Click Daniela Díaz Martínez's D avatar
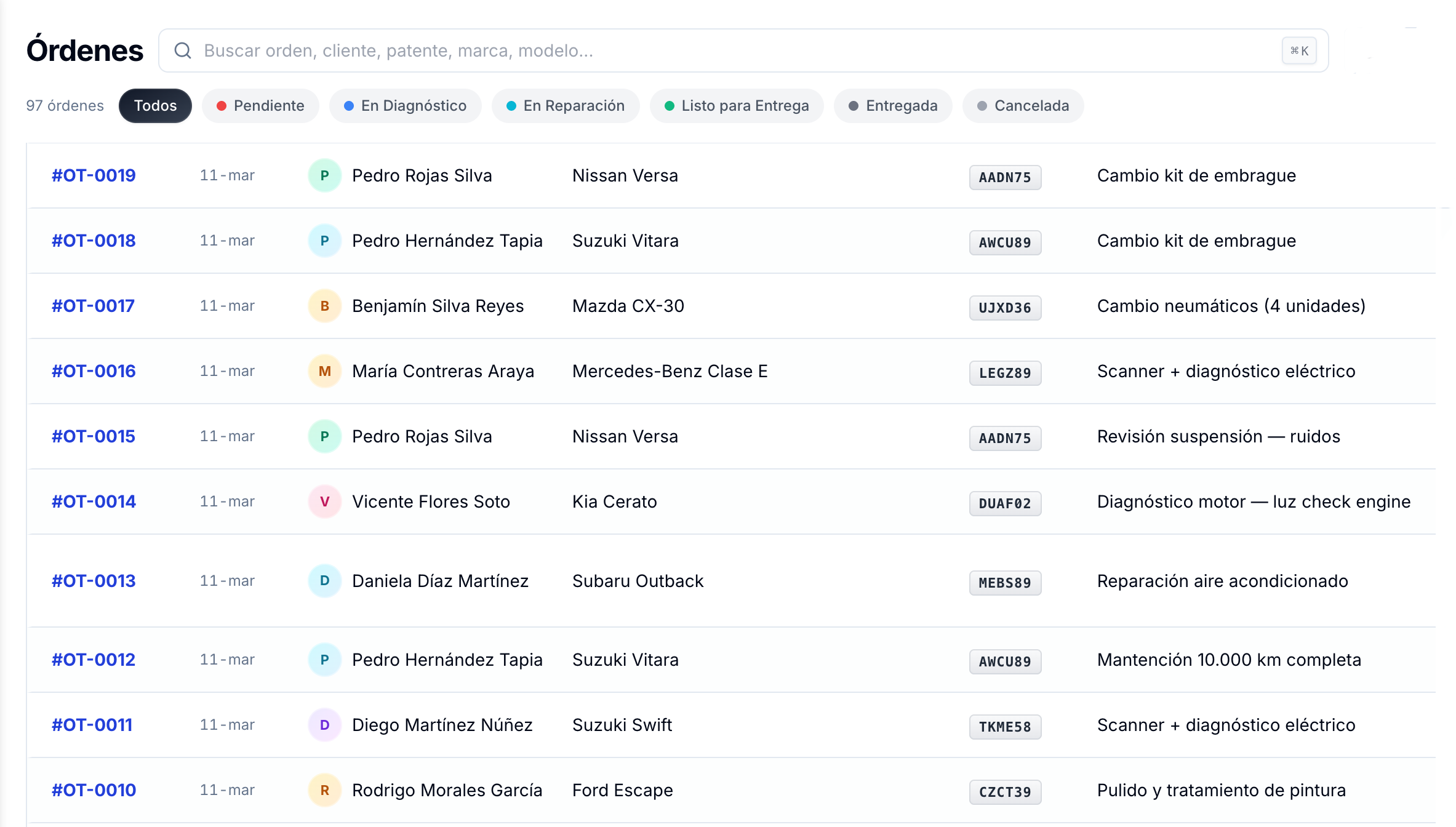This screenshot has height=827, width=1456. pos(325,581)
